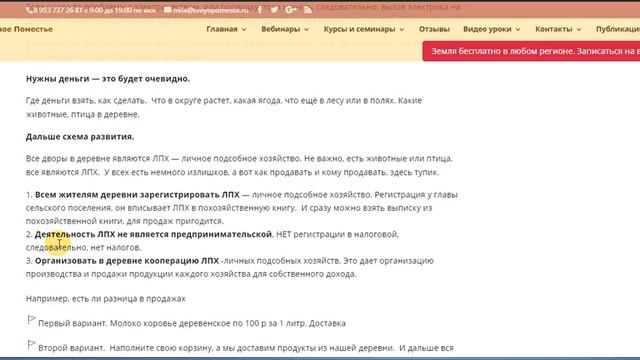Click flag icon beside Второй вариант
This screenshot has width=640, height=360.
(31, 345)
